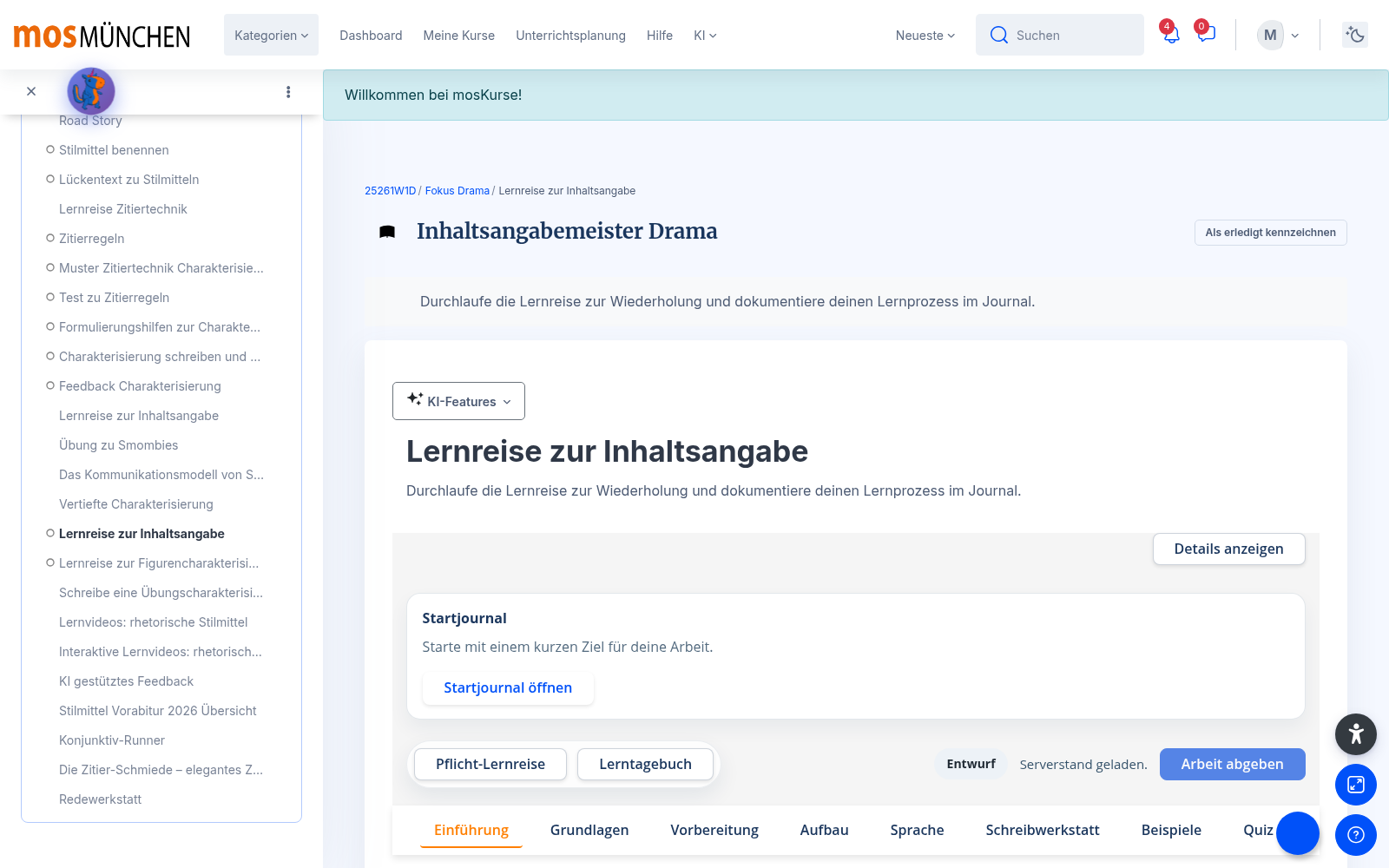This screenshot has width=1389, height=868.
Task: Open the Fokus Drama breadcrumb link
Action: (x=458, y=191)
